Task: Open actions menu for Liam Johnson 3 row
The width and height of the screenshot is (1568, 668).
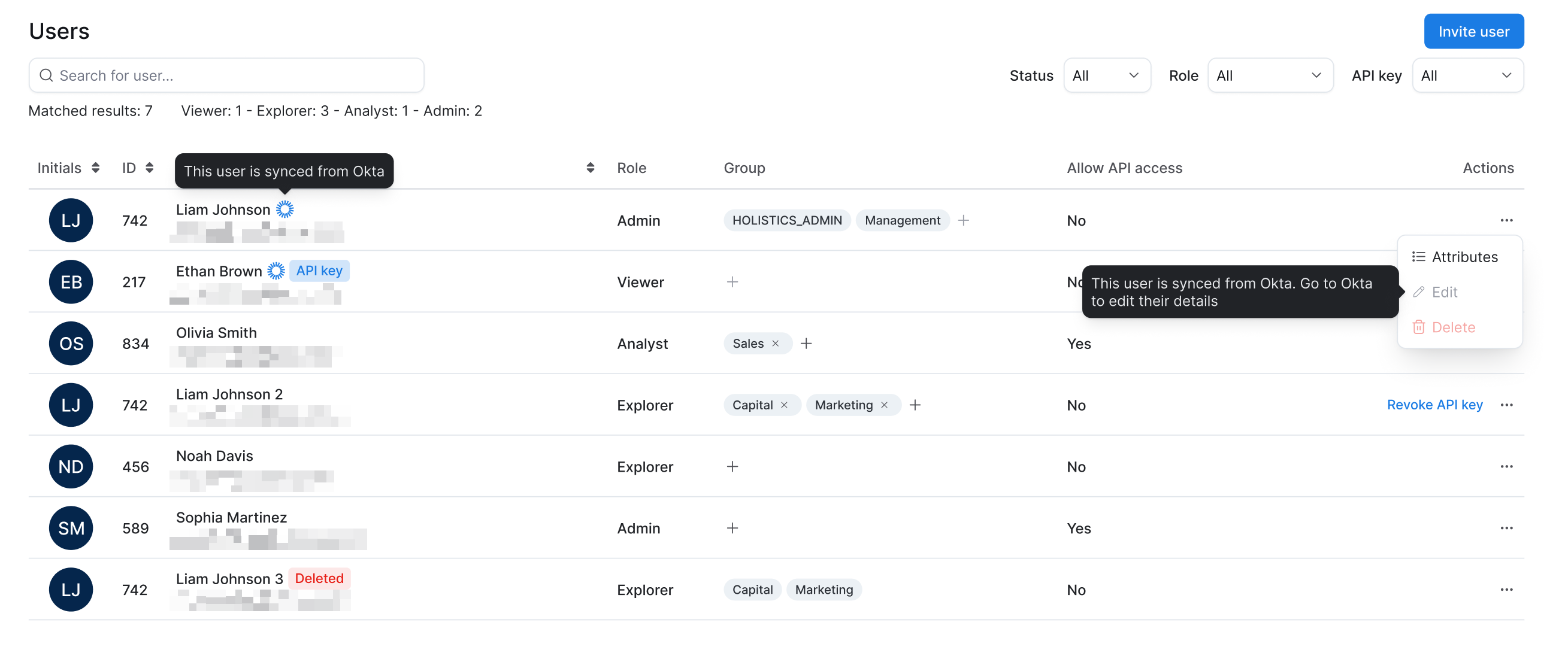Action: [x=1506, y=590]
